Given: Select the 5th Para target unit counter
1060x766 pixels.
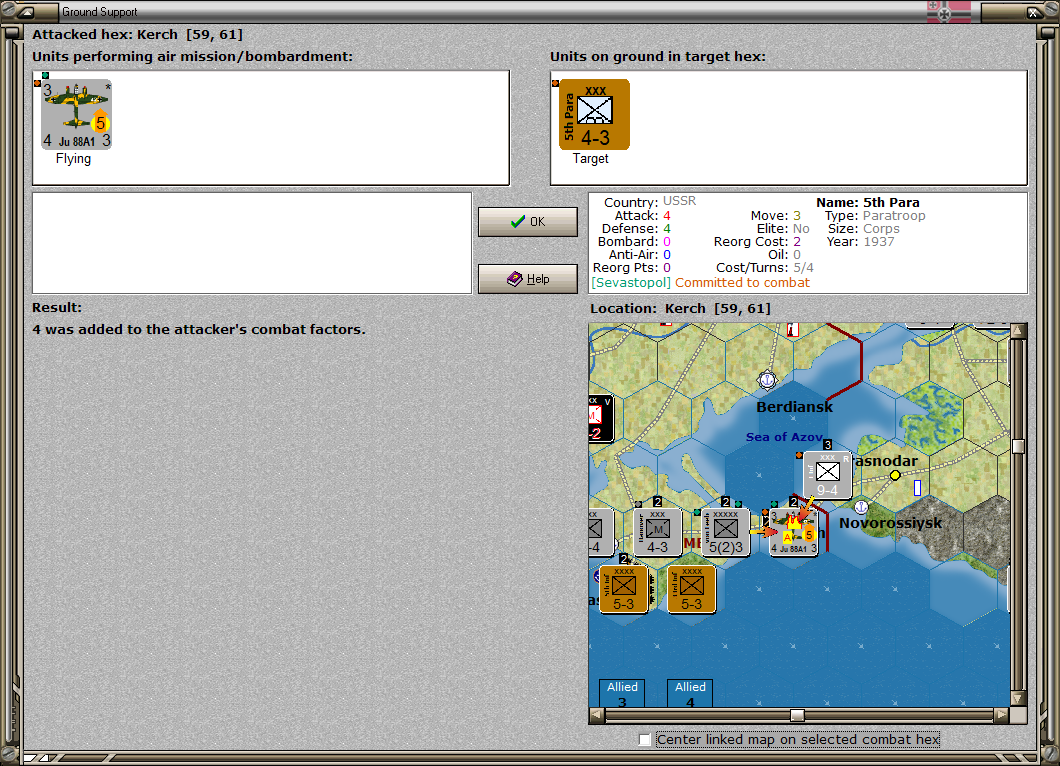Looking at the screenshot, I should (594, 114).
